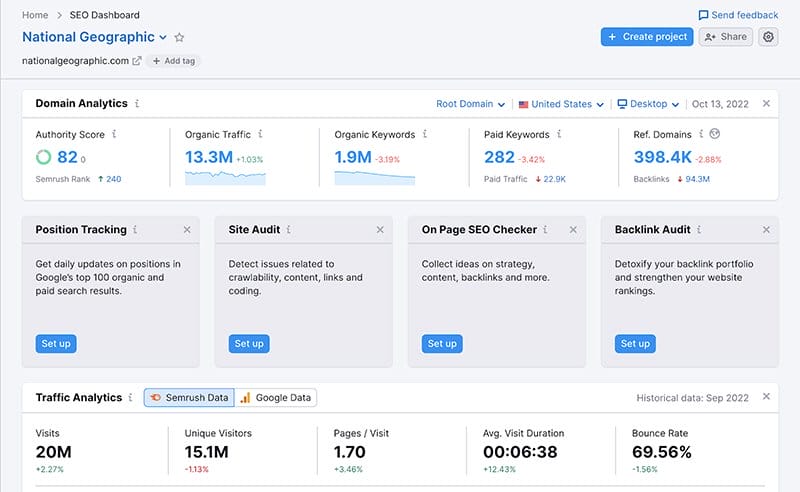The height and width of the screenshot is (492, 800).
Task: Click the Send feedback chat icon
Action: 703,15
